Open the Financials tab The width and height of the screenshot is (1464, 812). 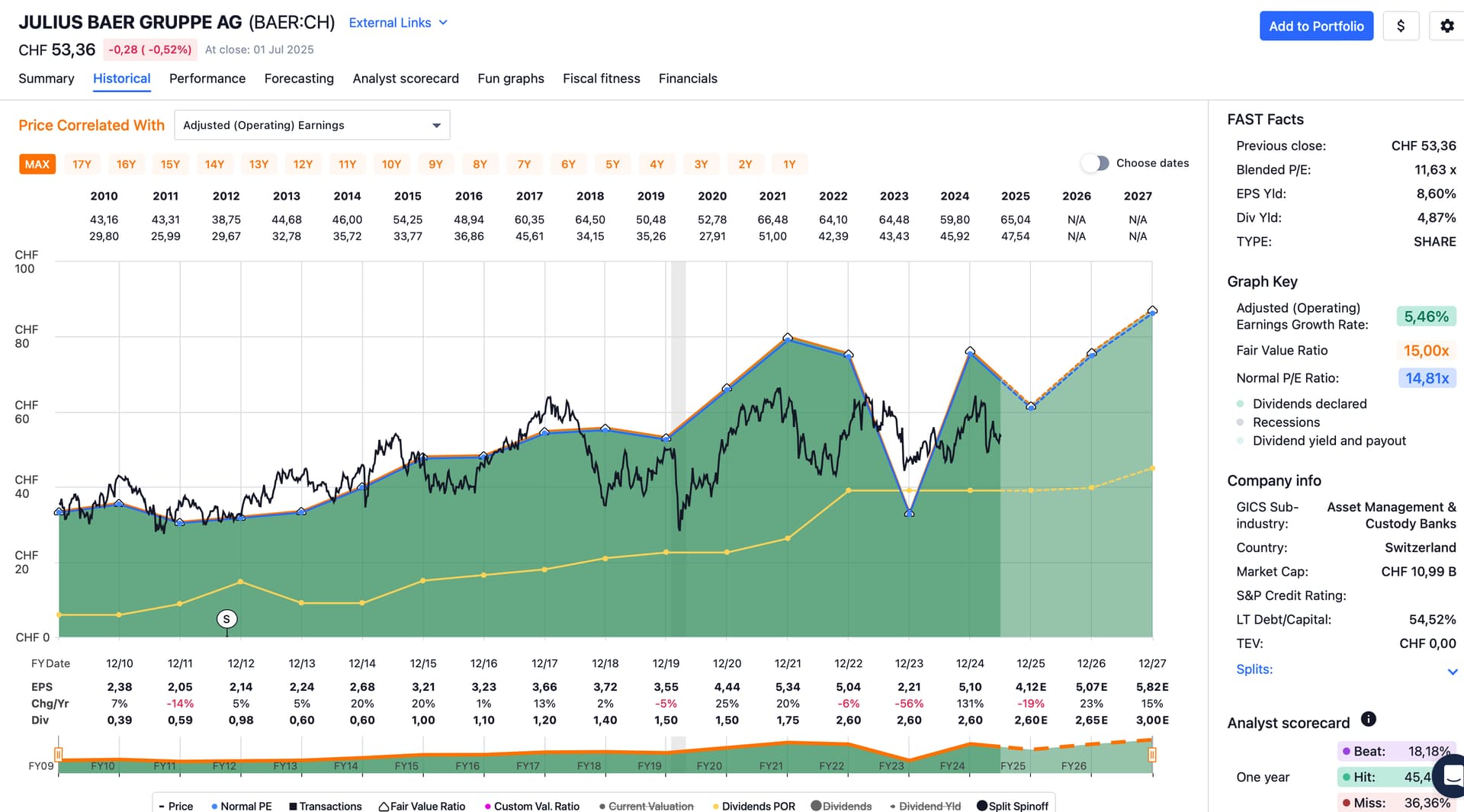click(688, 79)
